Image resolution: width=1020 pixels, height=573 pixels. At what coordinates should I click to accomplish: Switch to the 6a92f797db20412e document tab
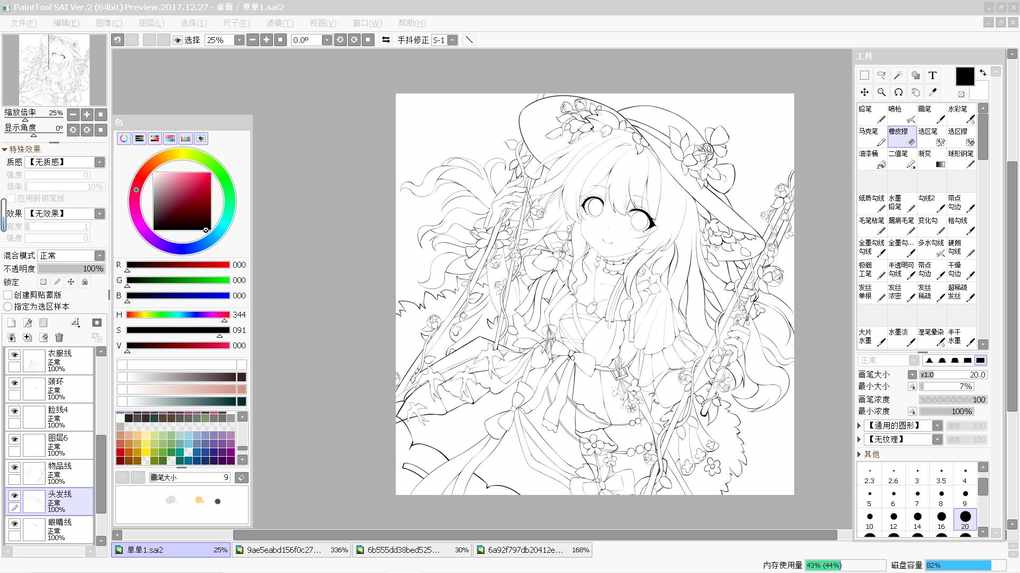533,550
